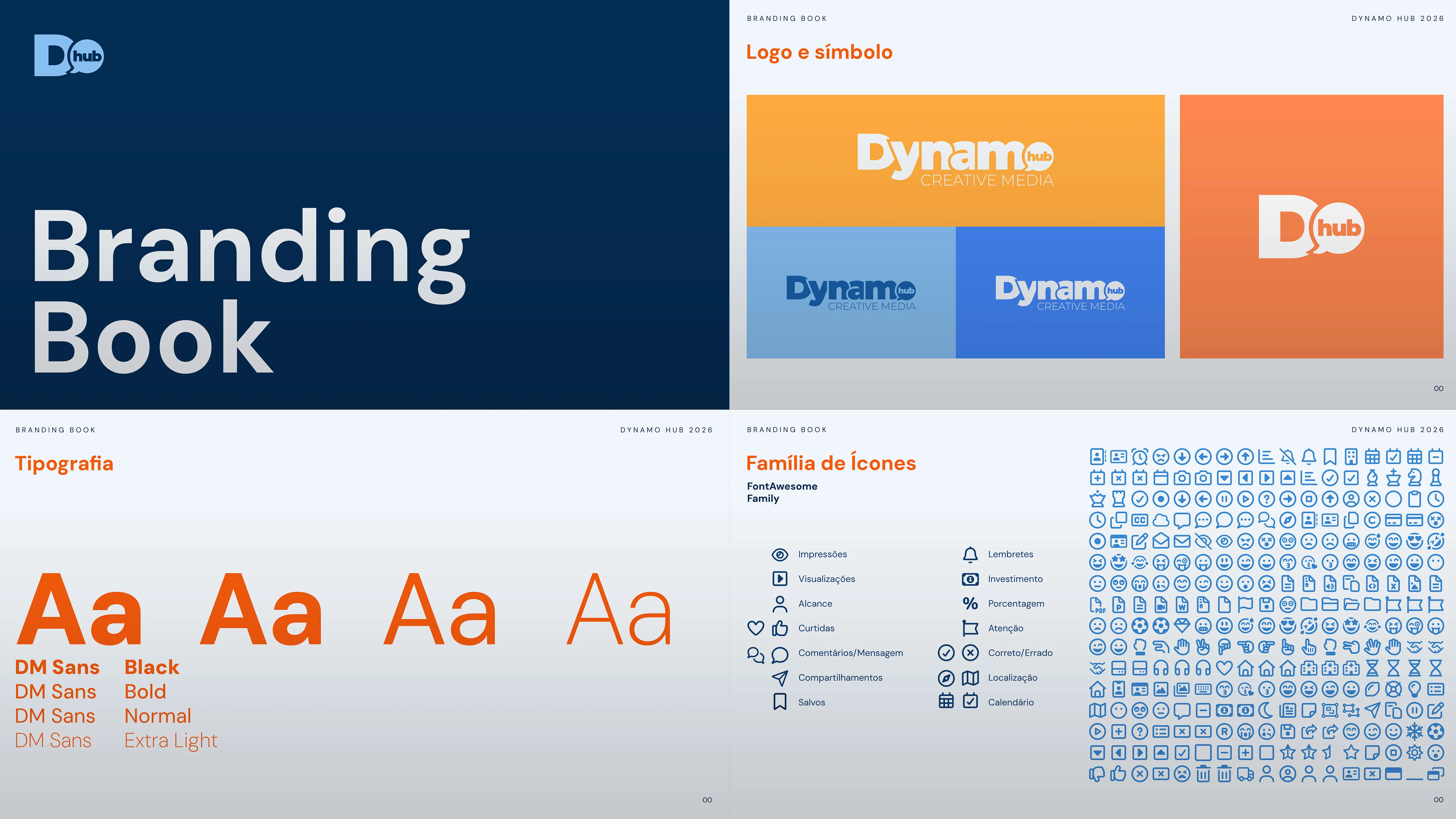Click the life ring icon in the grid
Image resolution: width=1456 pixels, height=819 pixels.
1393,689
